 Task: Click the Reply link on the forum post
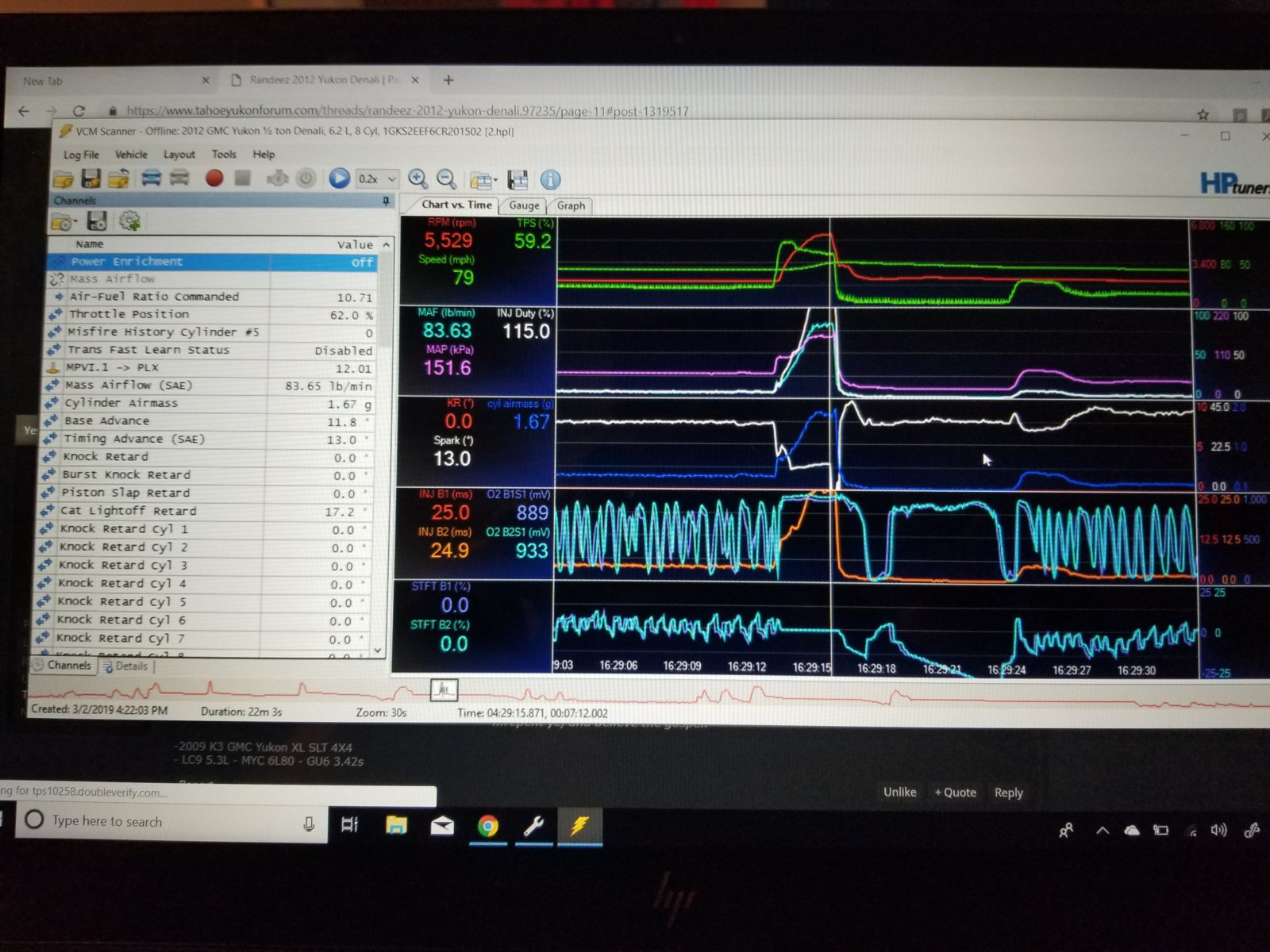1009,793
